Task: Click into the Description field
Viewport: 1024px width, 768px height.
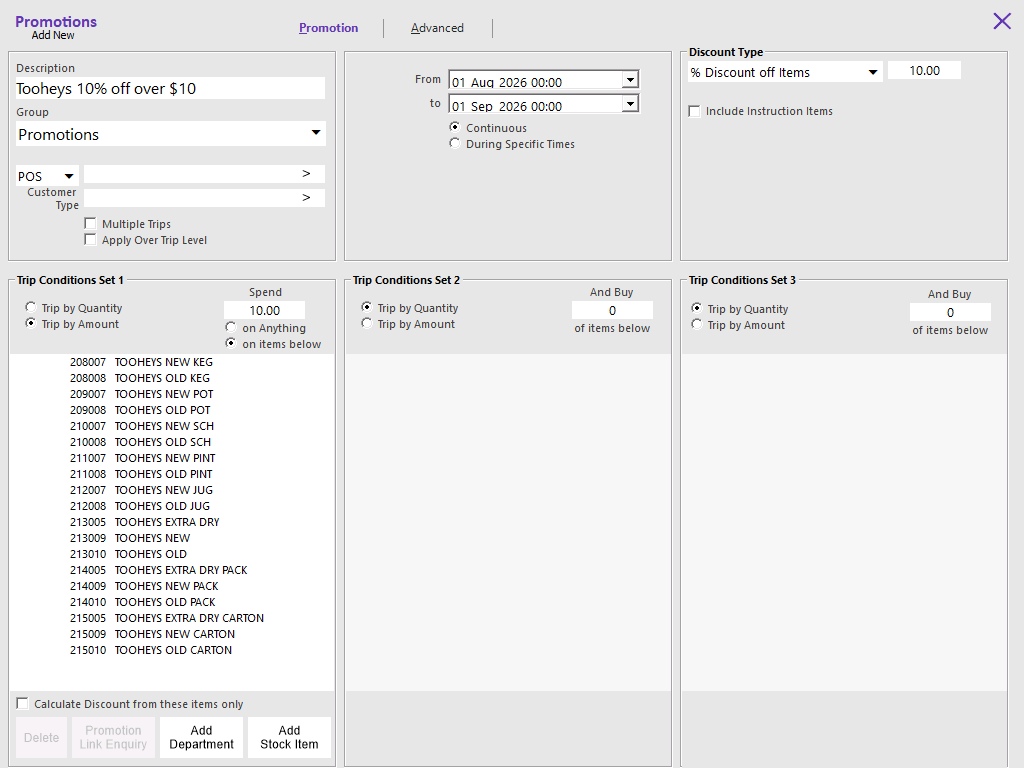Action: click(170, 88)
